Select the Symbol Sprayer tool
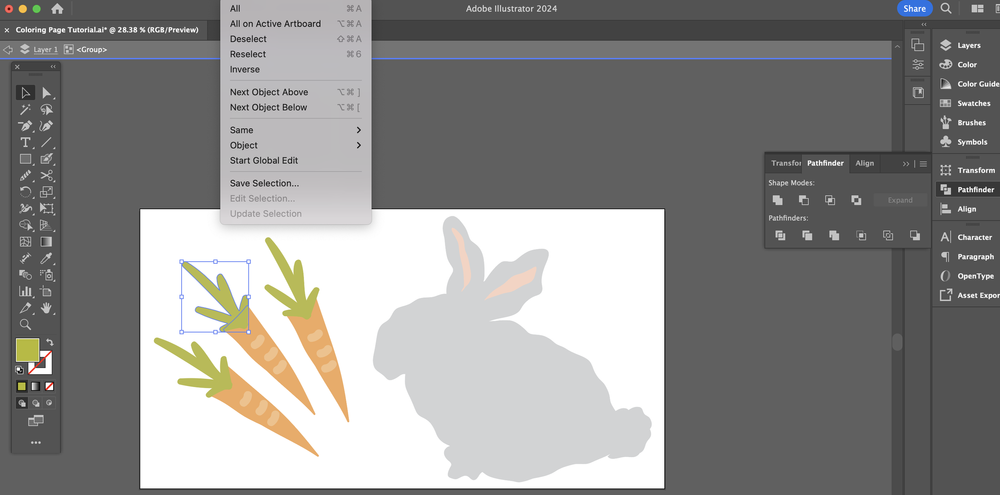The width and height of the screenshot is (1000, 495). point(46,275)
